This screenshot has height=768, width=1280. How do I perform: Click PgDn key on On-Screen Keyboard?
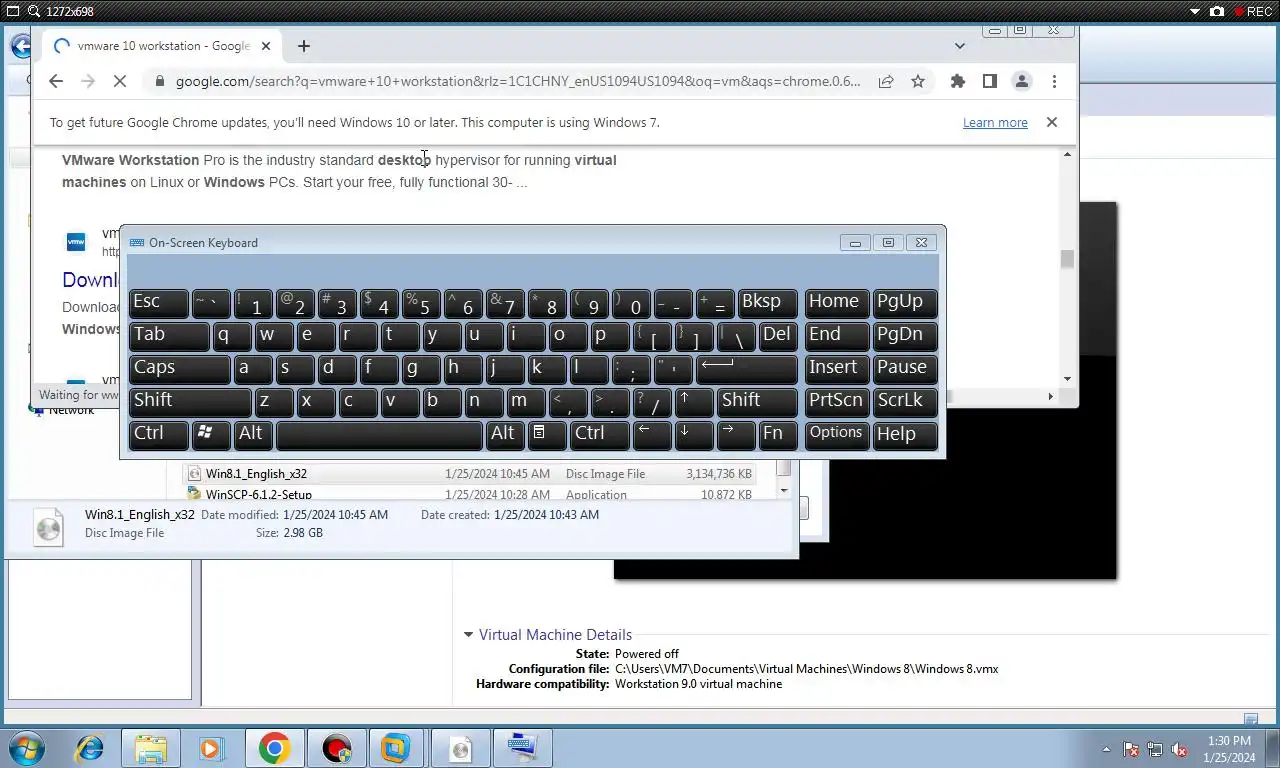pos(905,336)
